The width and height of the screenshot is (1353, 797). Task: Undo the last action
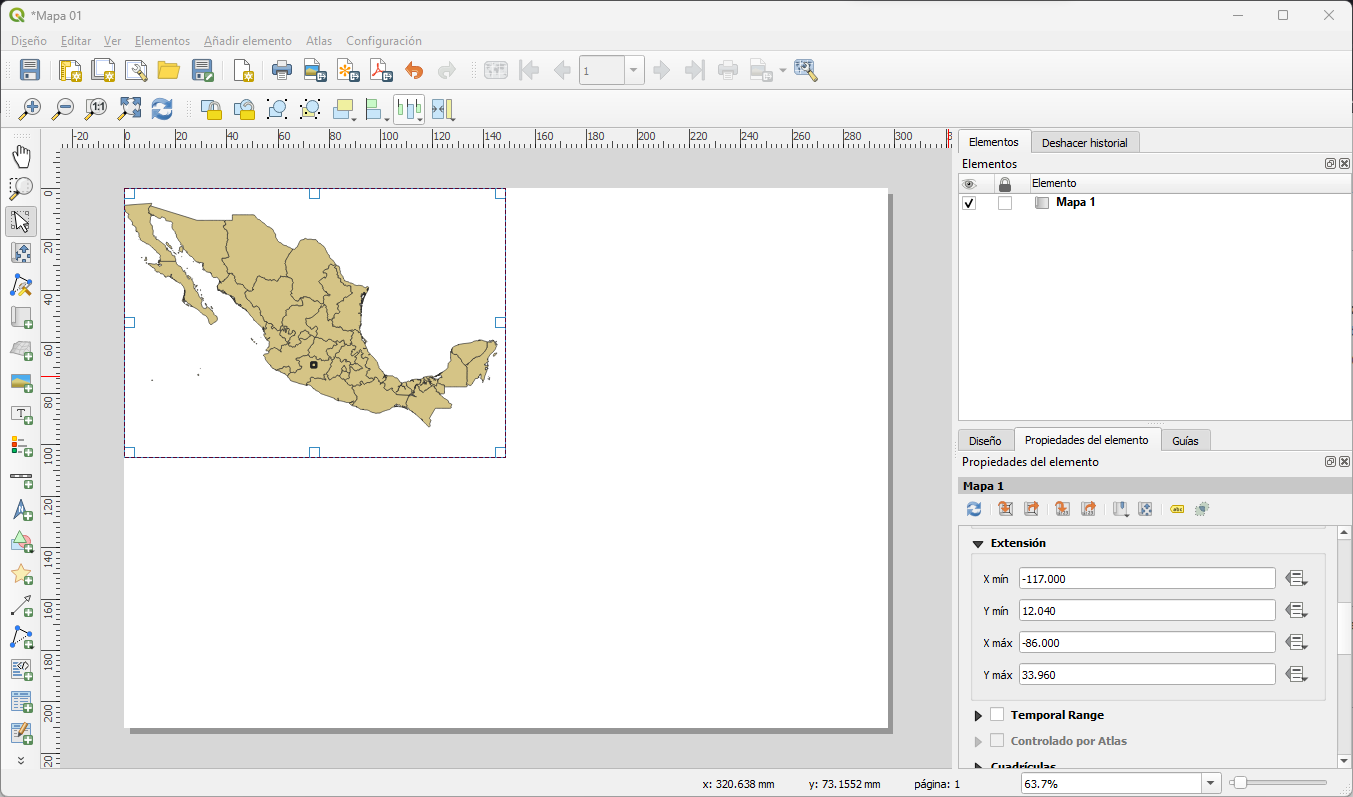pyautogui.click(x=414, y=70)
